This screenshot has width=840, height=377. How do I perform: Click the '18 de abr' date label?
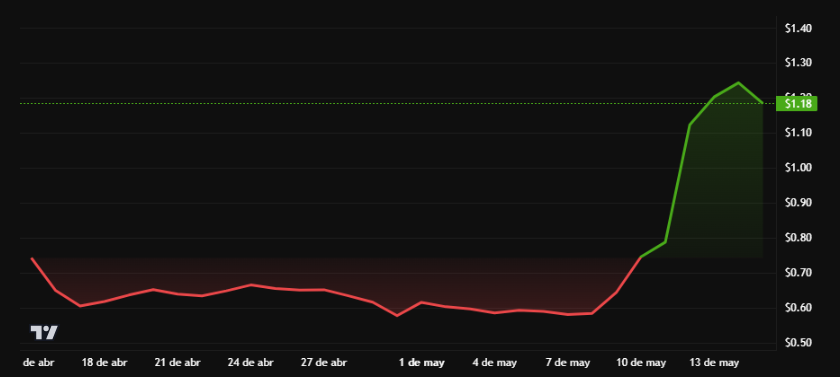tap(104, 363)
